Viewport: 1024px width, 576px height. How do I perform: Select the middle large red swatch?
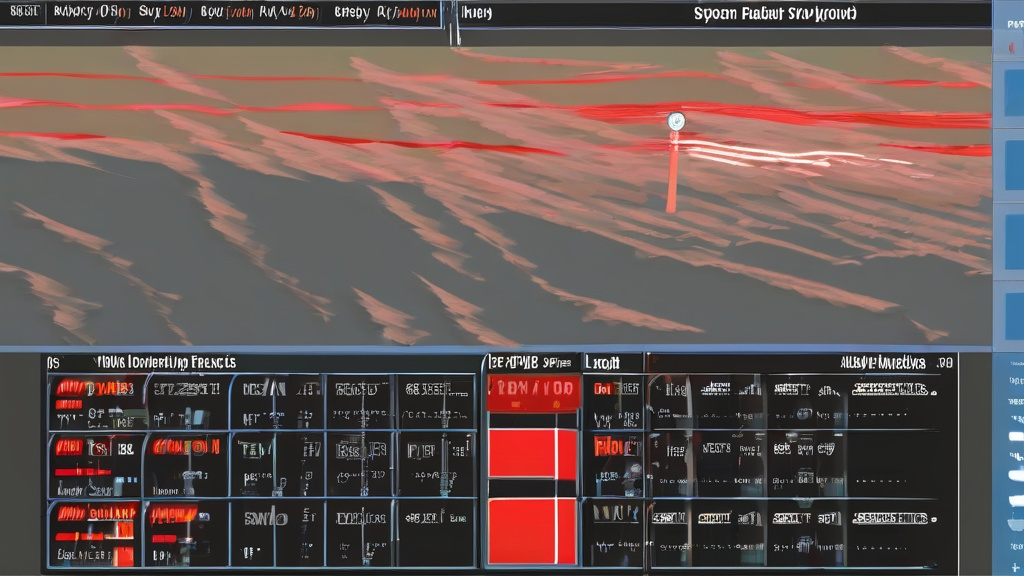[x=532, y=454]
